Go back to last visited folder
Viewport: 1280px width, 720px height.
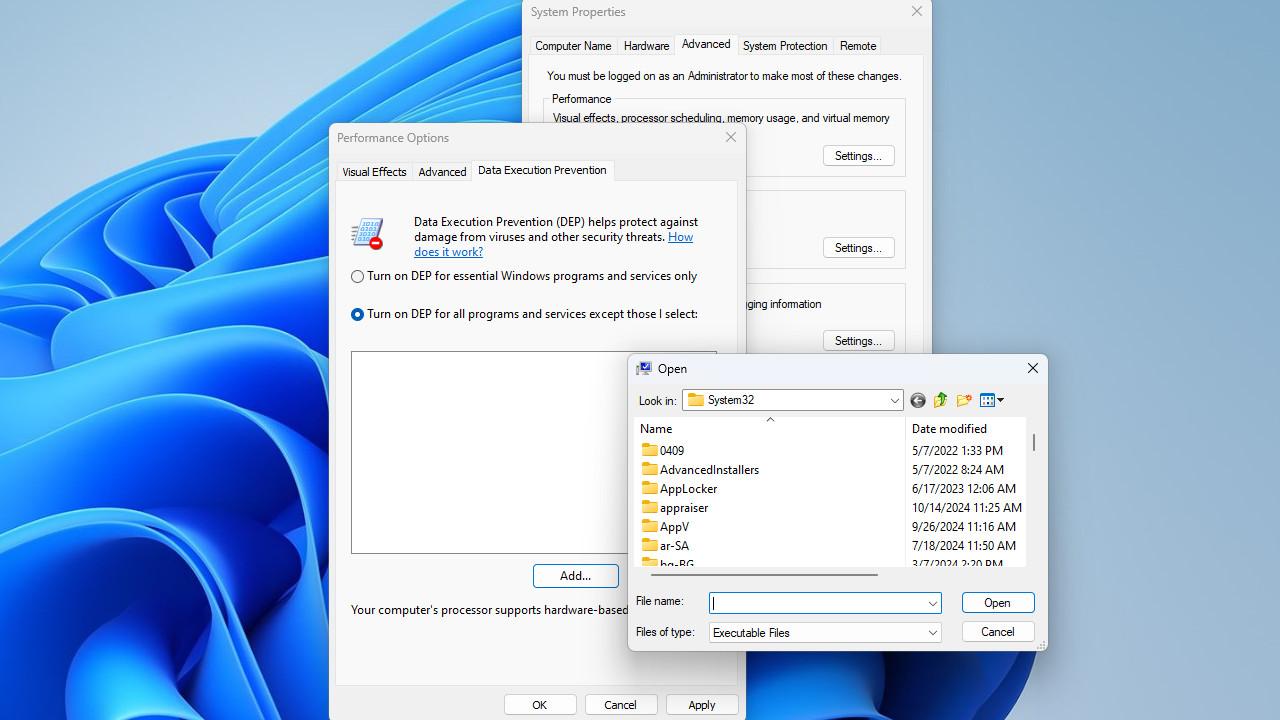[x=918, y=401]
